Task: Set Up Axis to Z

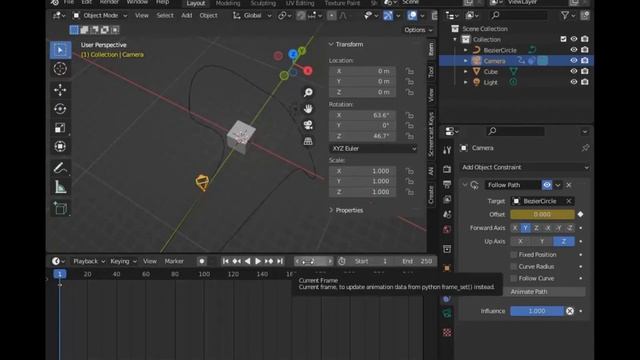Action: click(564, 242)
